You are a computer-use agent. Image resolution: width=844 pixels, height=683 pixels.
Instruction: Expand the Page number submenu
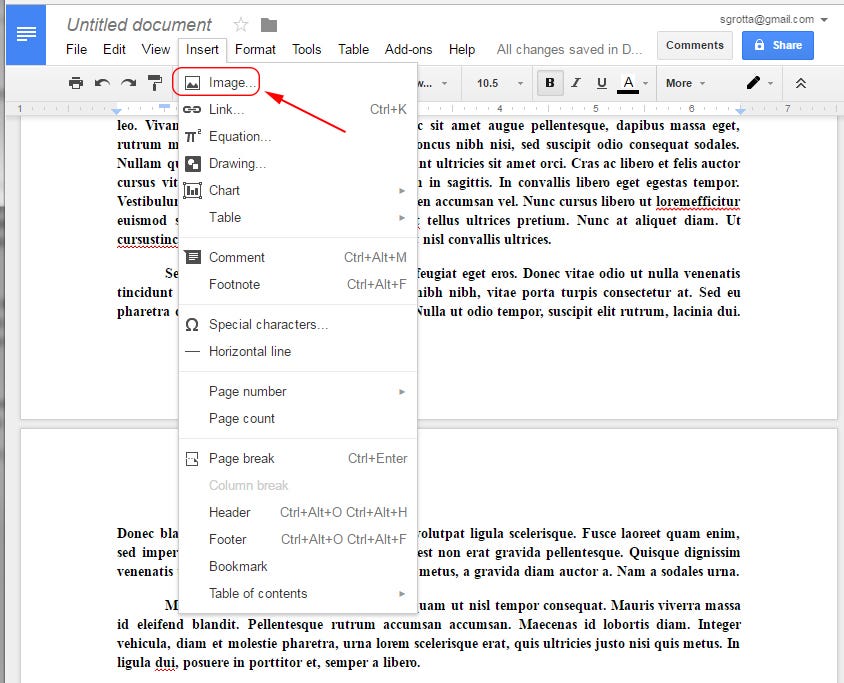pos(298,391)
